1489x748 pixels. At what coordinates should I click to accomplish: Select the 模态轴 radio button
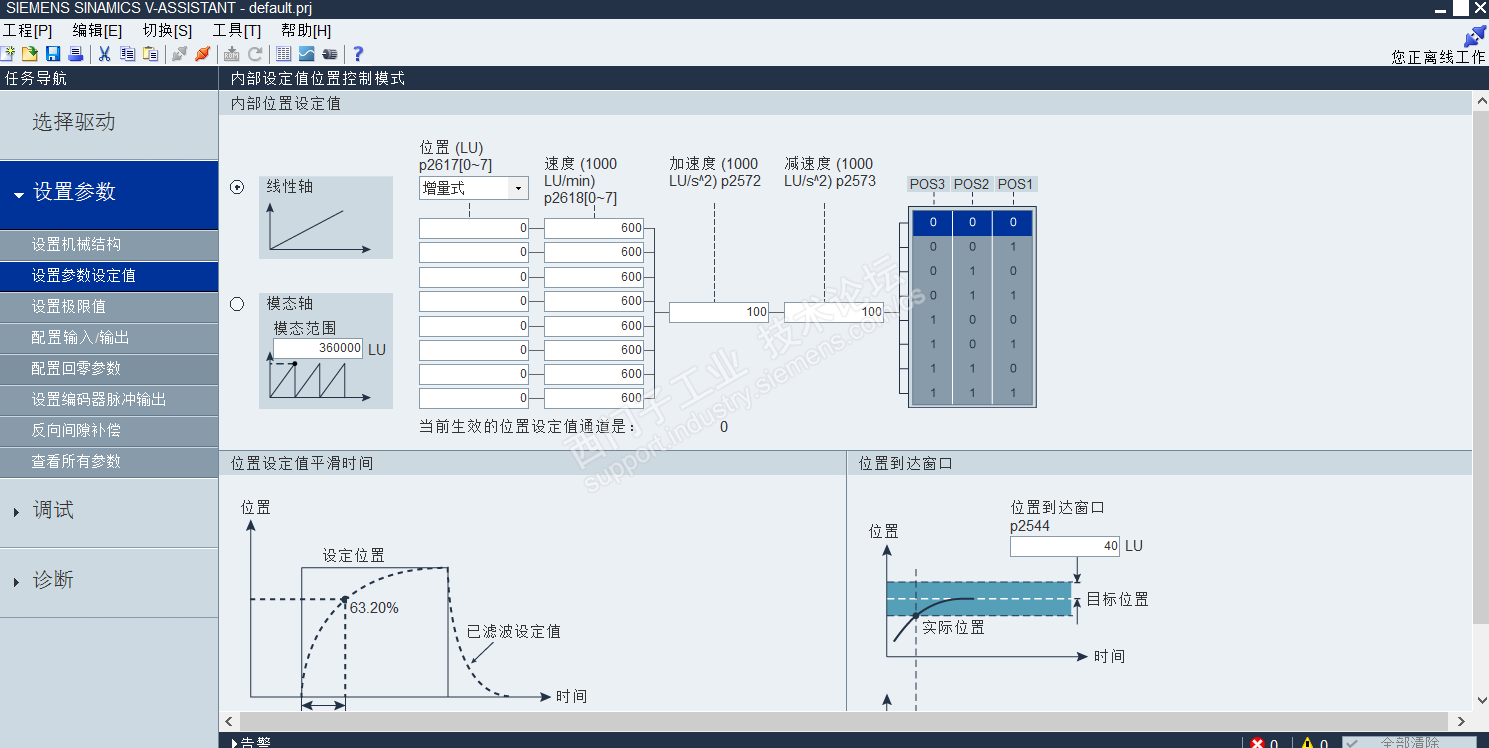237,304
